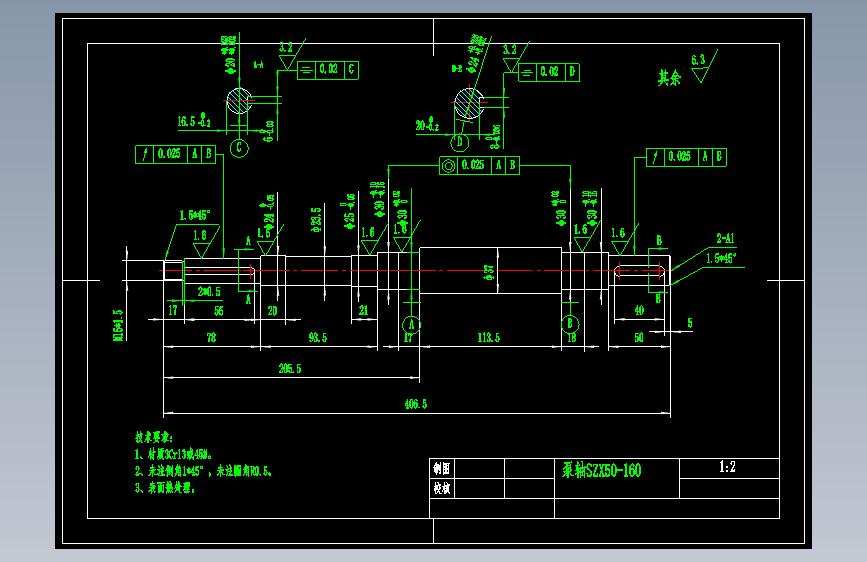This screenshot has width=867, height=562.
Task: Select datum circle C
Action: 239,148
